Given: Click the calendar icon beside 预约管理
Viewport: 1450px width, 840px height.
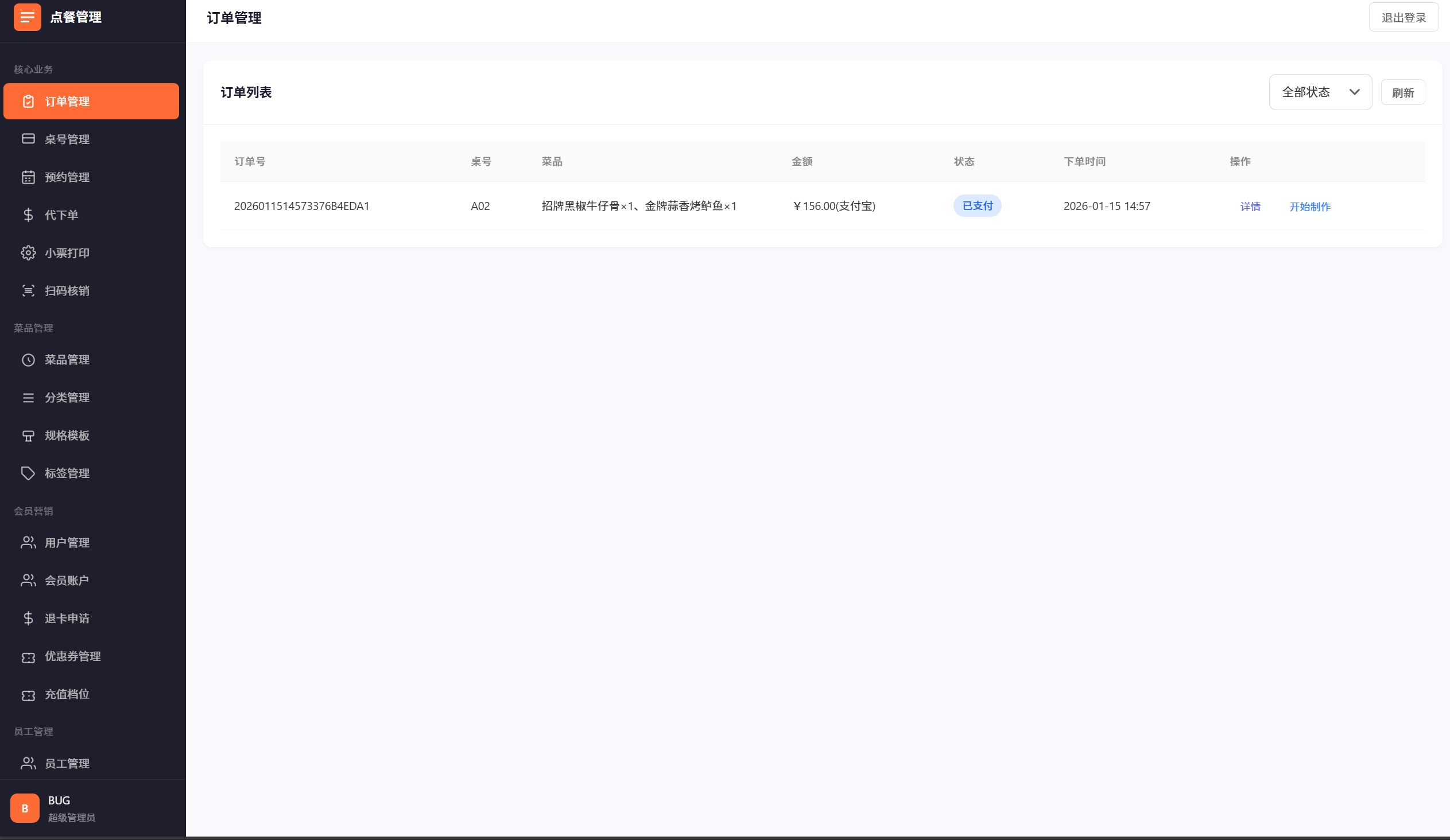Looking at the screenshot, I should [x=28, y=177].
